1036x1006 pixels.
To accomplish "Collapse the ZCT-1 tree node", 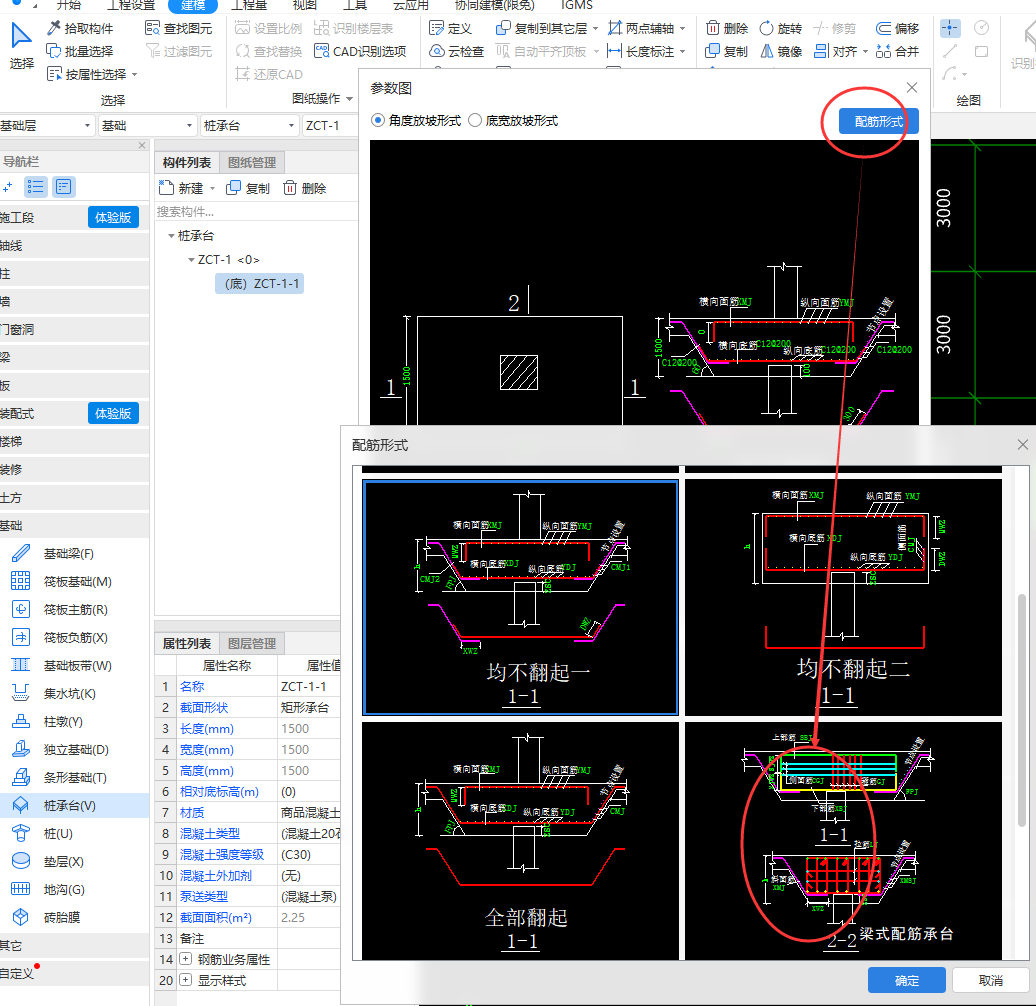I will pos(192,260).
